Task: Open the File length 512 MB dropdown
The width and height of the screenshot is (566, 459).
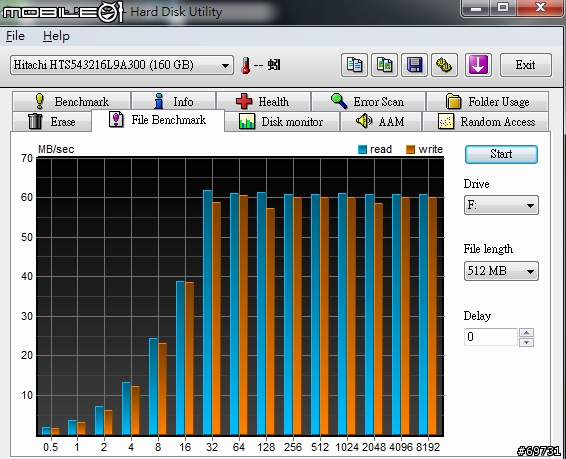Action: pos(501,271)
